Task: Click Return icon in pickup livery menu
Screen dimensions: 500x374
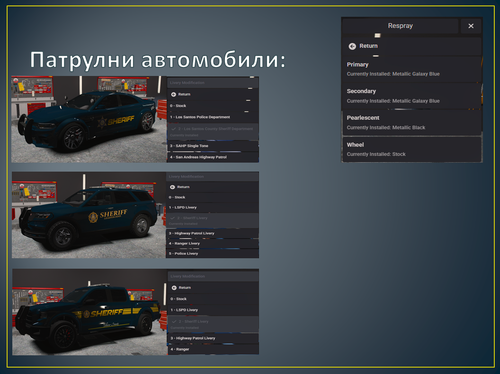Action: pyautogui.click(x=174, y=288)
